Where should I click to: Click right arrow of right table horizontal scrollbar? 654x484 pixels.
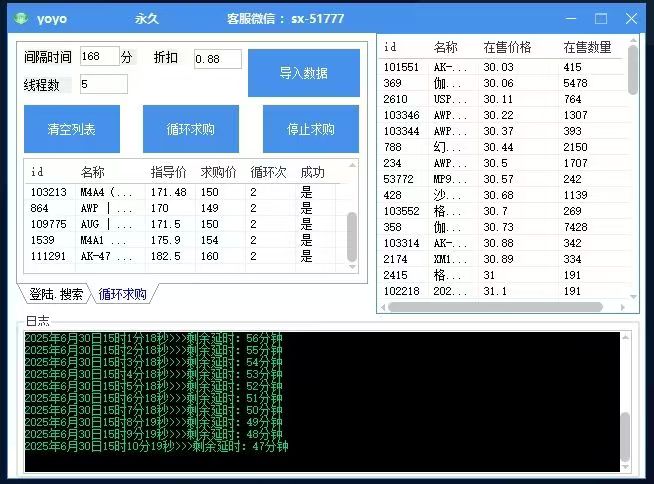[623, 307]
